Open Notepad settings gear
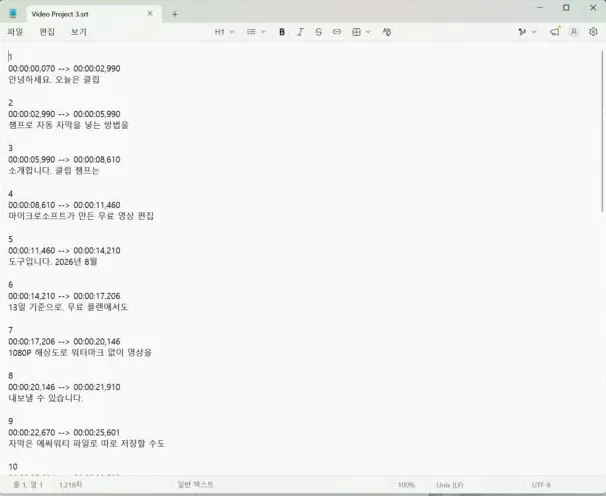Screen dimensions: 606x496 click(593, 32)
